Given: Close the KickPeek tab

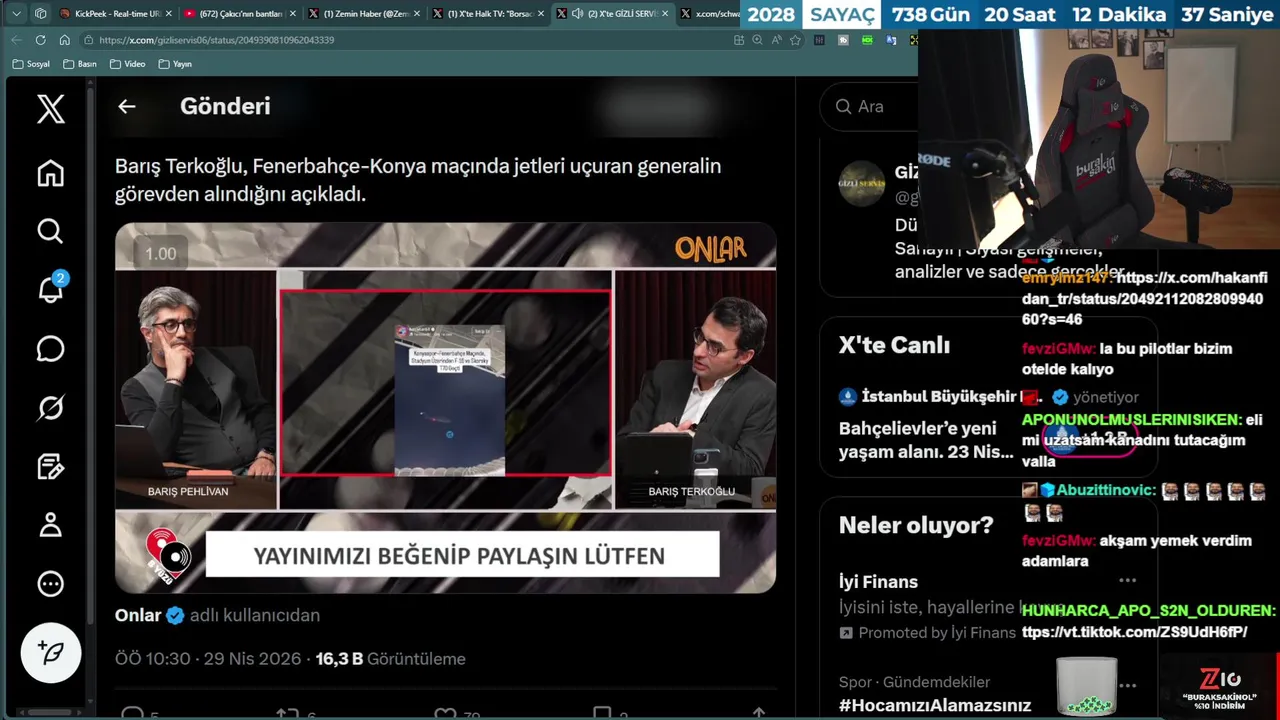Looking at the screenshot, I should (167, 14).
